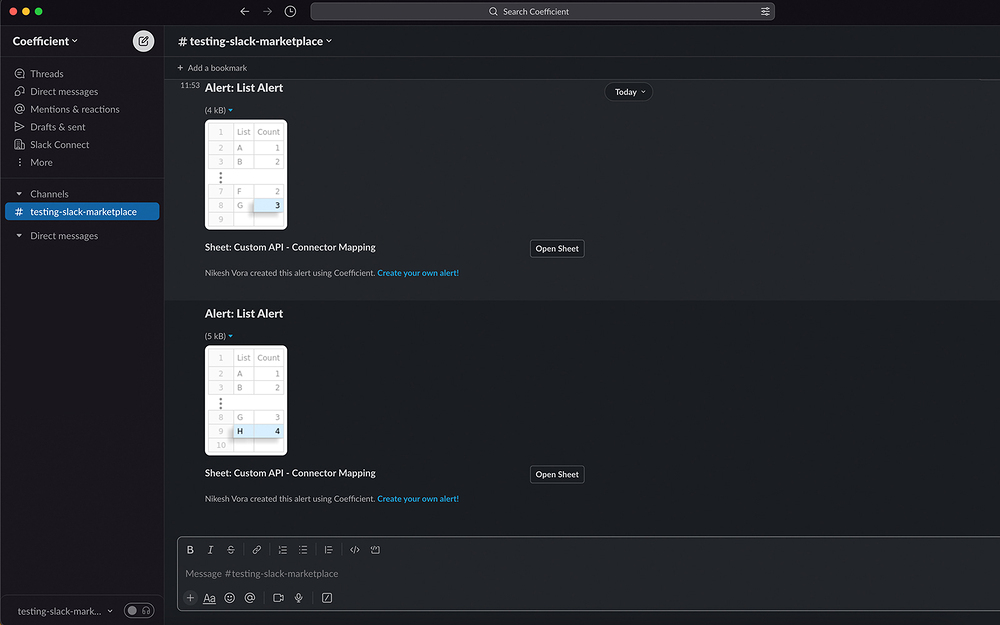Image resolution: width=1000 pixels, height=625 pixels.
Task: Insert a link in the message
Action: tap(256, 550)
